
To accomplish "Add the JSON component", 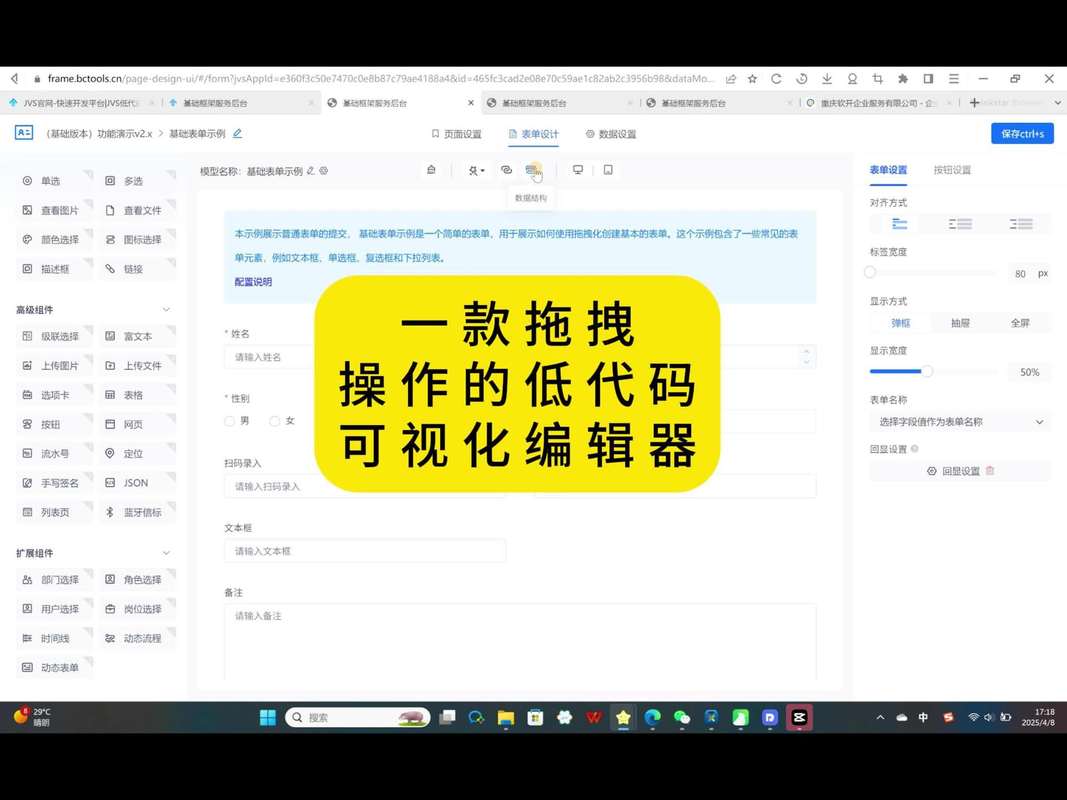I will click(137, 483).
